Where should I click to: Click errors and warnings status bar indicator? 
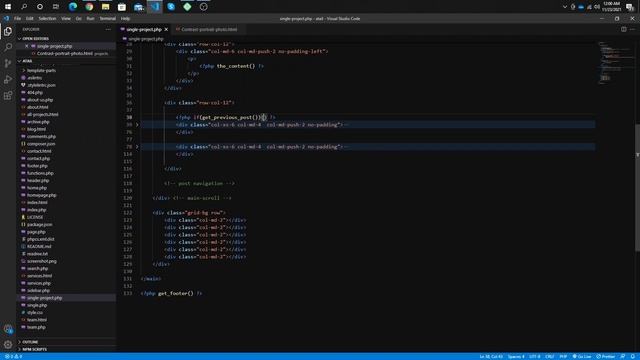13,357
